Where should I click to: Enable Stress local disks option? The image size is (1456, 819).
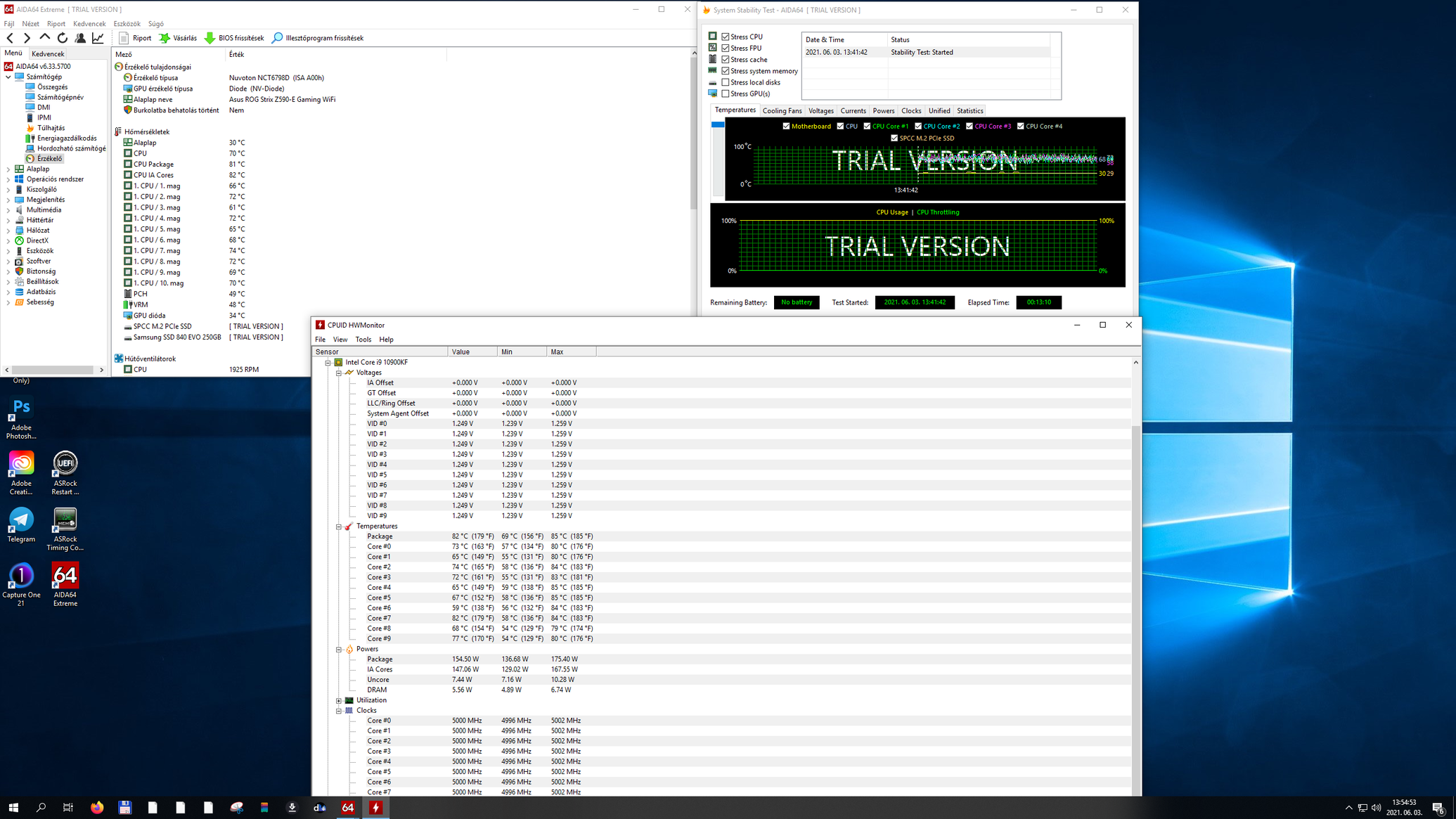726,82
